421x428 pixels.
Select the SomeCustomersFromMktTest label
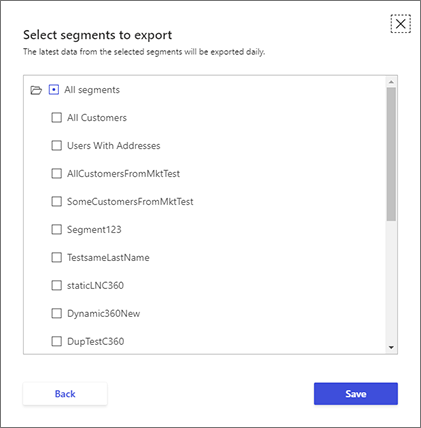coord(130,202)
